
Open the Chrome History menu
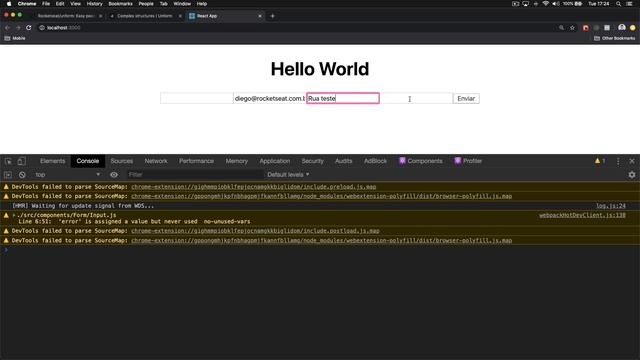tap(94, 4)
